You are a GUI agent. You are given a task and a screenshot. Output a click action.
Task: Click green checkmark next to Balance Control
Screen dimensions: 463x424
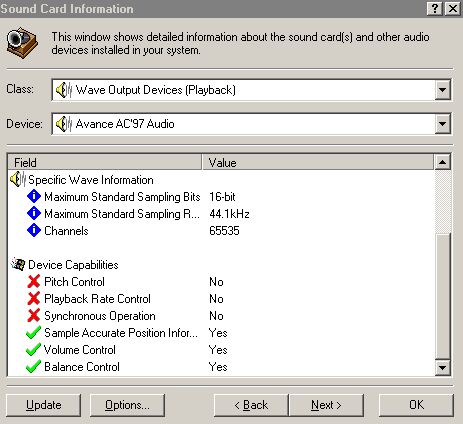click(x=33, y=366)
